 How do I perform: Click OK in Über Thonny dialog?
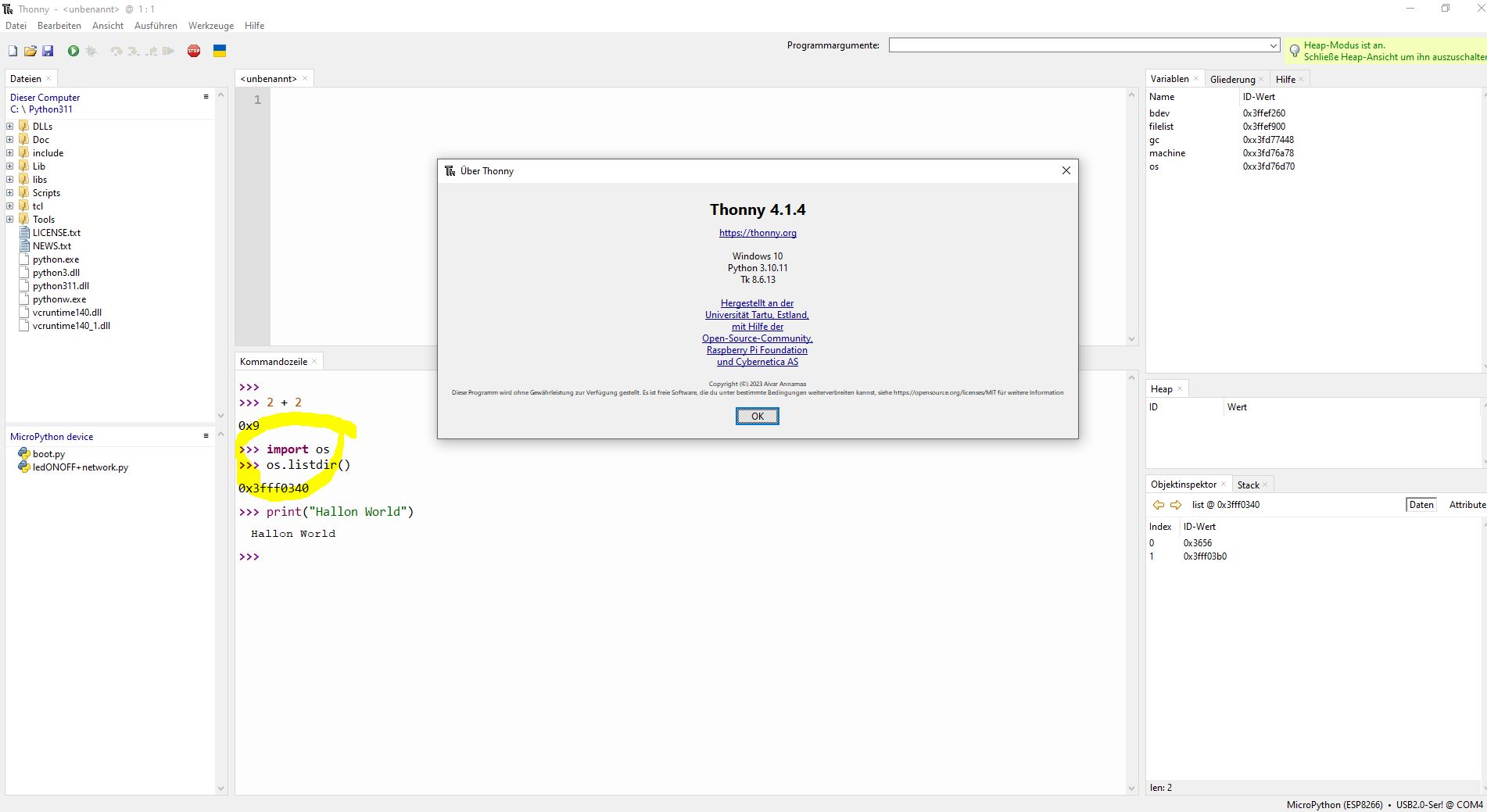[757, 417]
